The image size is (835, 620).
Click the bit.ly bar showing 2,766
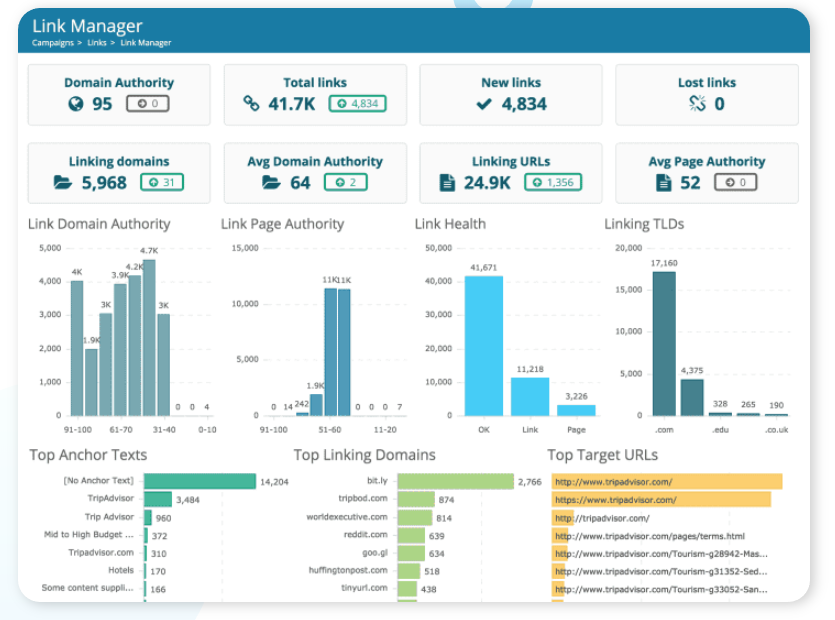[x=455, y=481]
